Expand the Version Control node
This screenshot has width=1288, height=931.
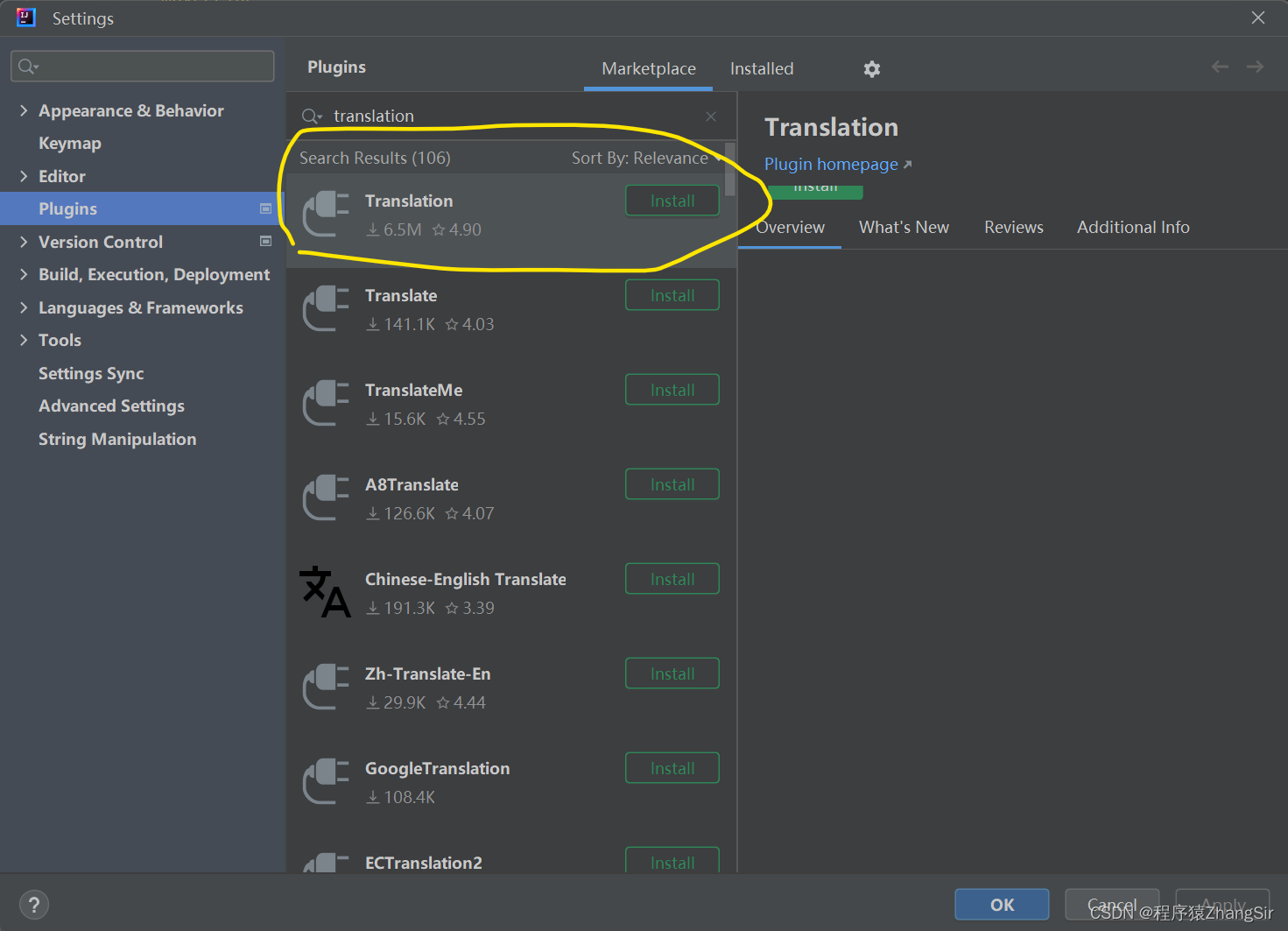24,242
